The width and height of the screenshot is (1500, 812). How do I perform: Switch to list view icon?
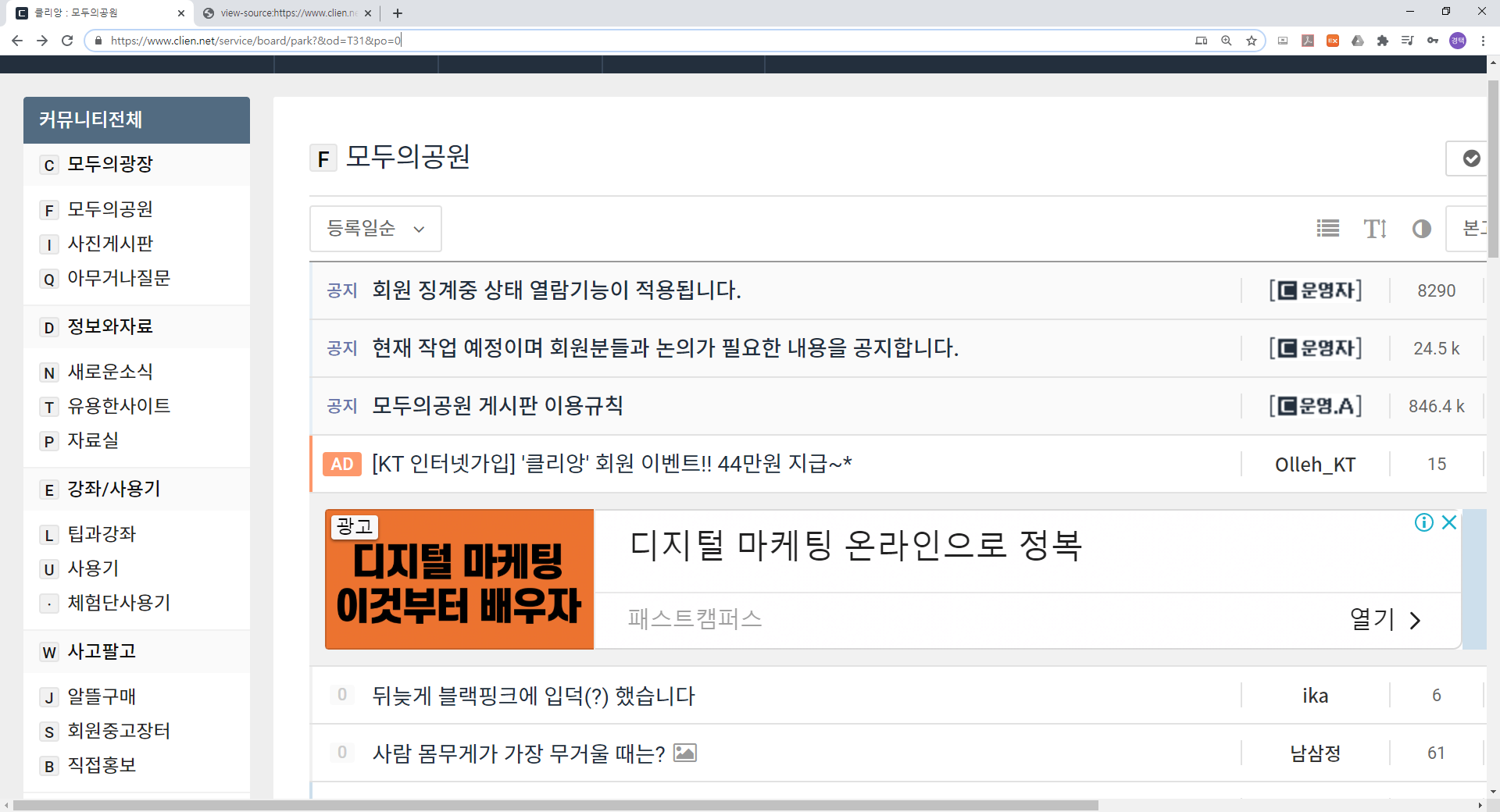(1328, 229)
